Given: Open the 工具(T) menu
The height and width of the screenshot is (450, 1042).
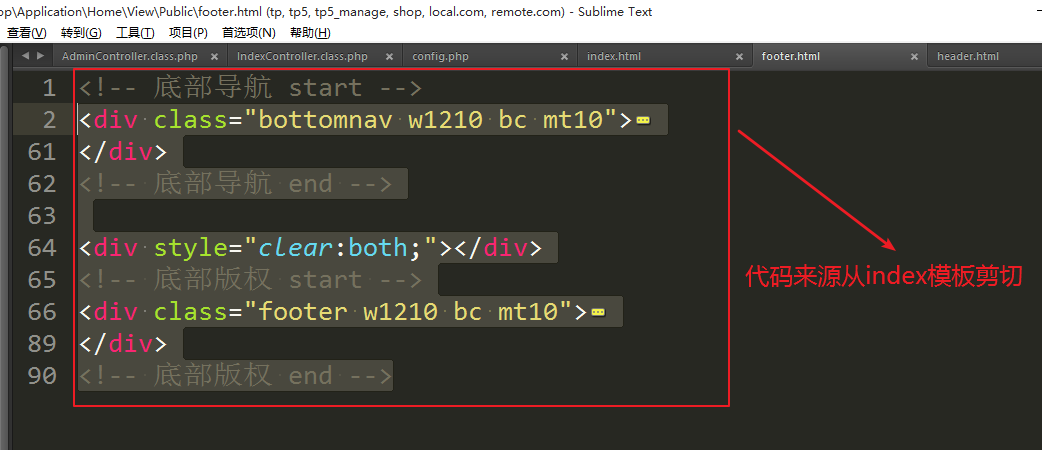Looking at the screenshot, I should (x=135, y=33).
